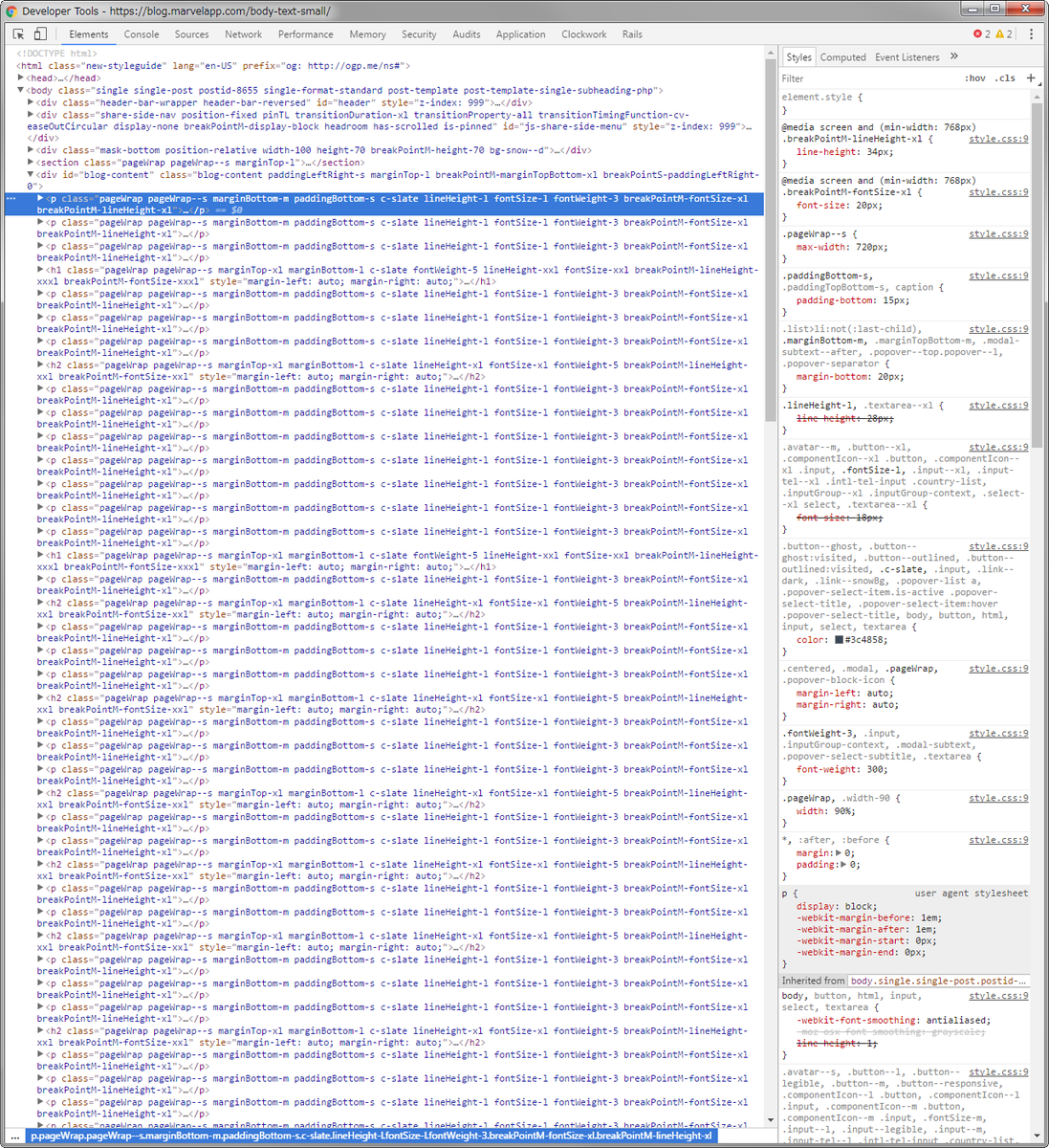Add a new style rule with plus icon
The width and height of the screenshot is (1049, 1148).
tap(1031, 77)
